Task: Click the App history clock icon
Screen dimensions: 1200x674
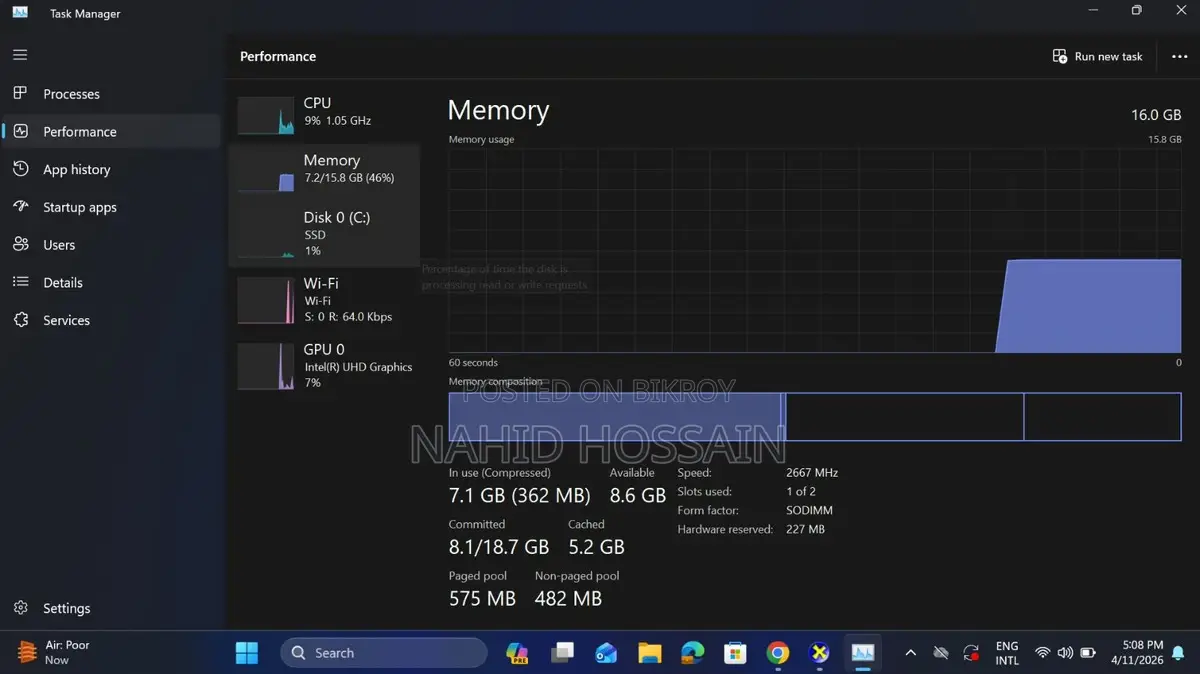Action: [x=20, y=169]
